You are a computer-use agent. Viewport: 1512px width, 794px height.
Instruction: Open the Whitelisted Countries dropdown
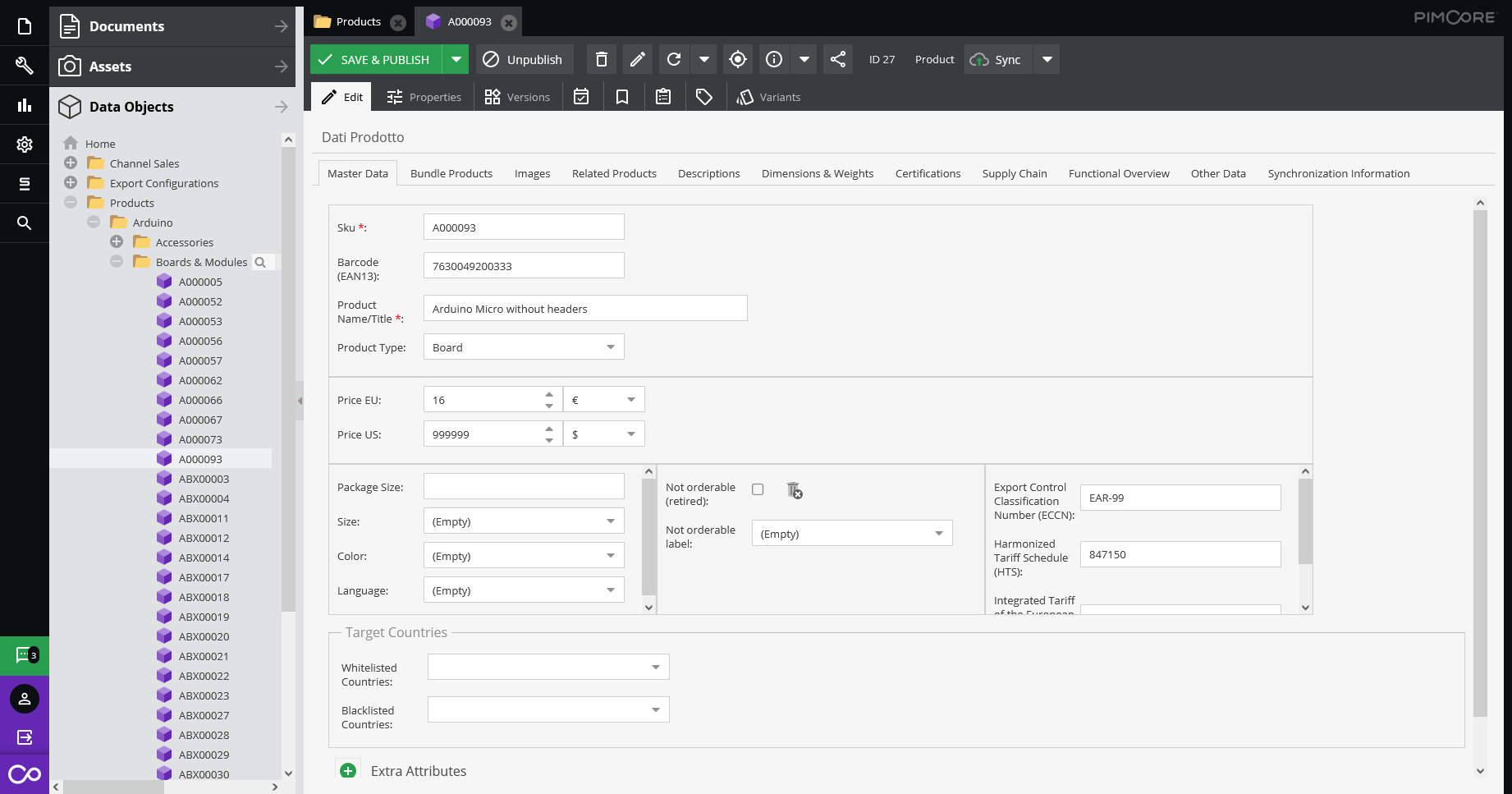655,667
